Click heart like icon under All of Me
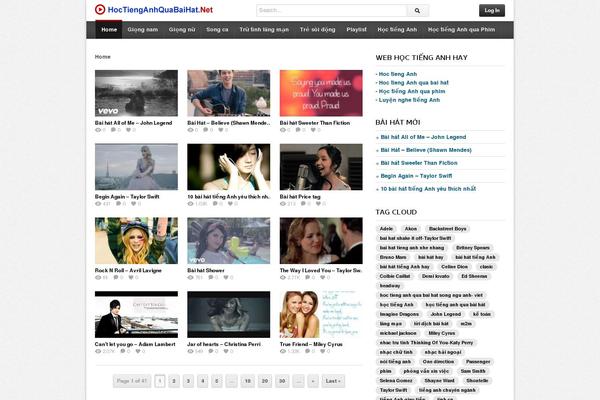Image resolution: width=600 pixels, height=400 pixels. pos(129,130)
